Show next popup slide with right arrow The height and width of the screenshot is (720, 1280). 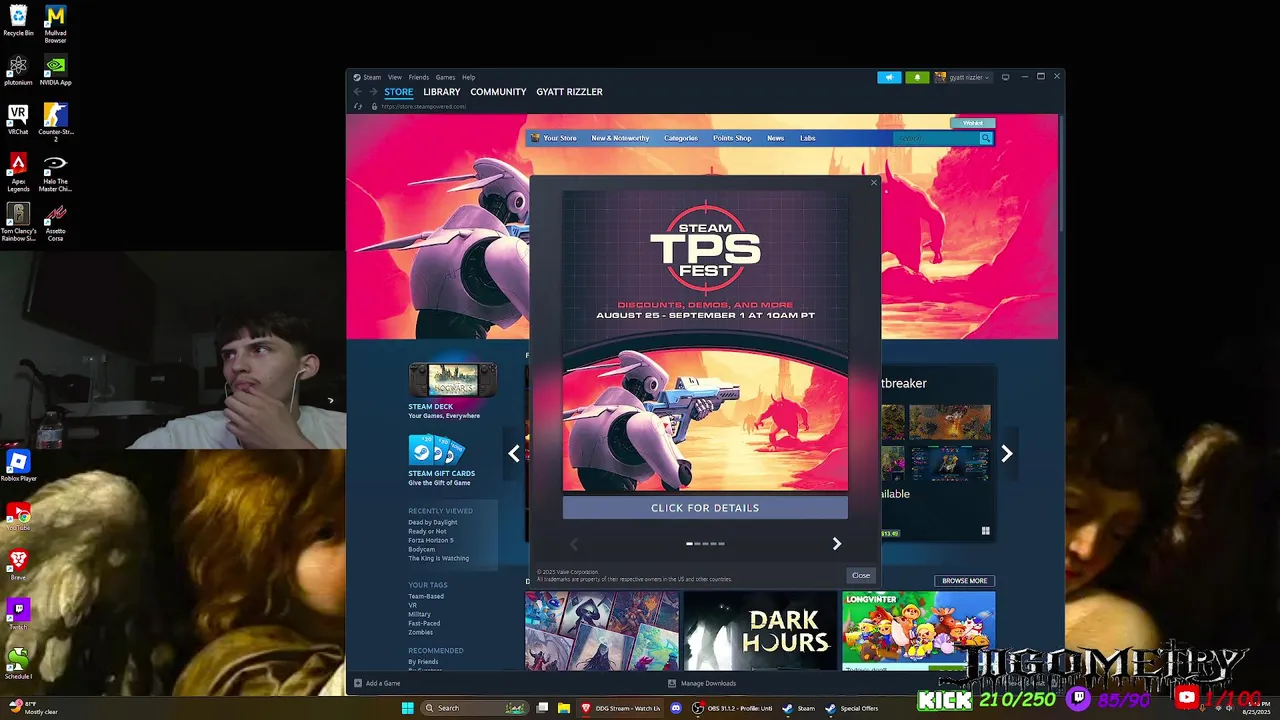837,544
